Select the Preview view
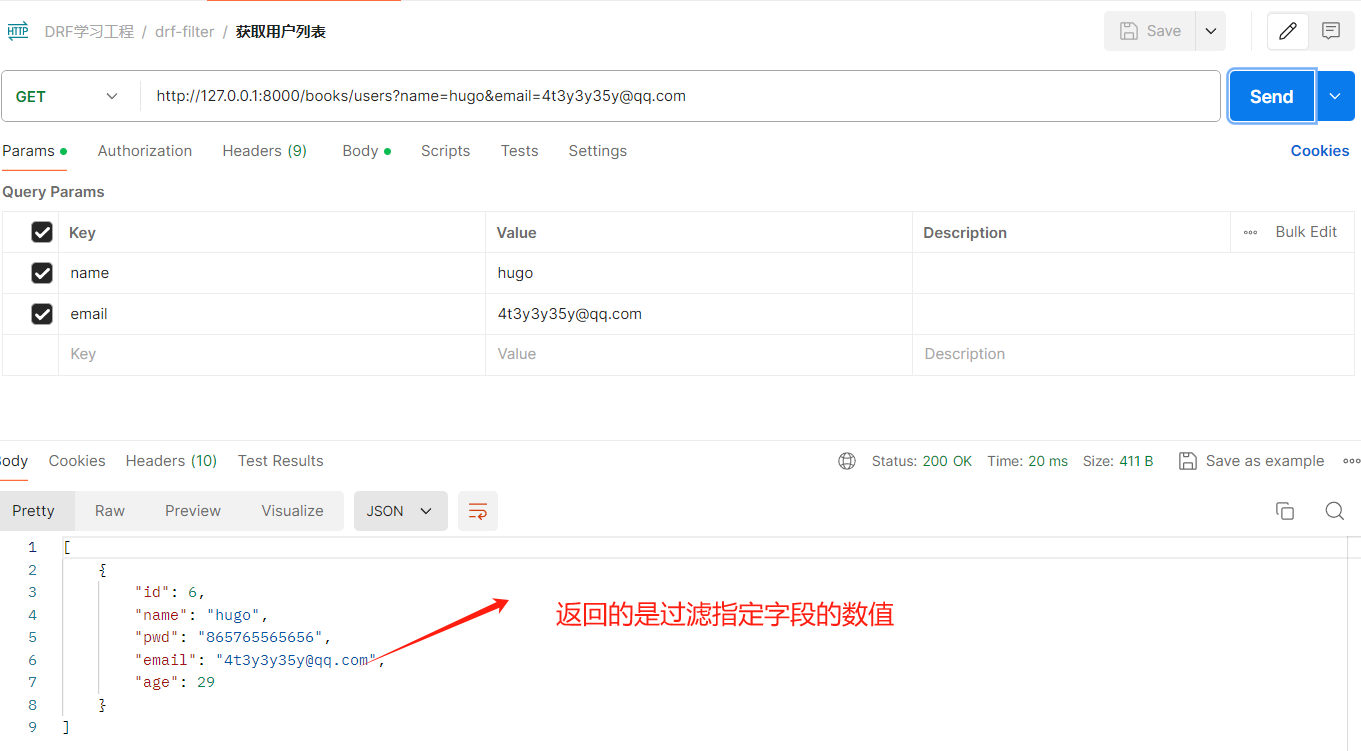 tap(193, 511)
